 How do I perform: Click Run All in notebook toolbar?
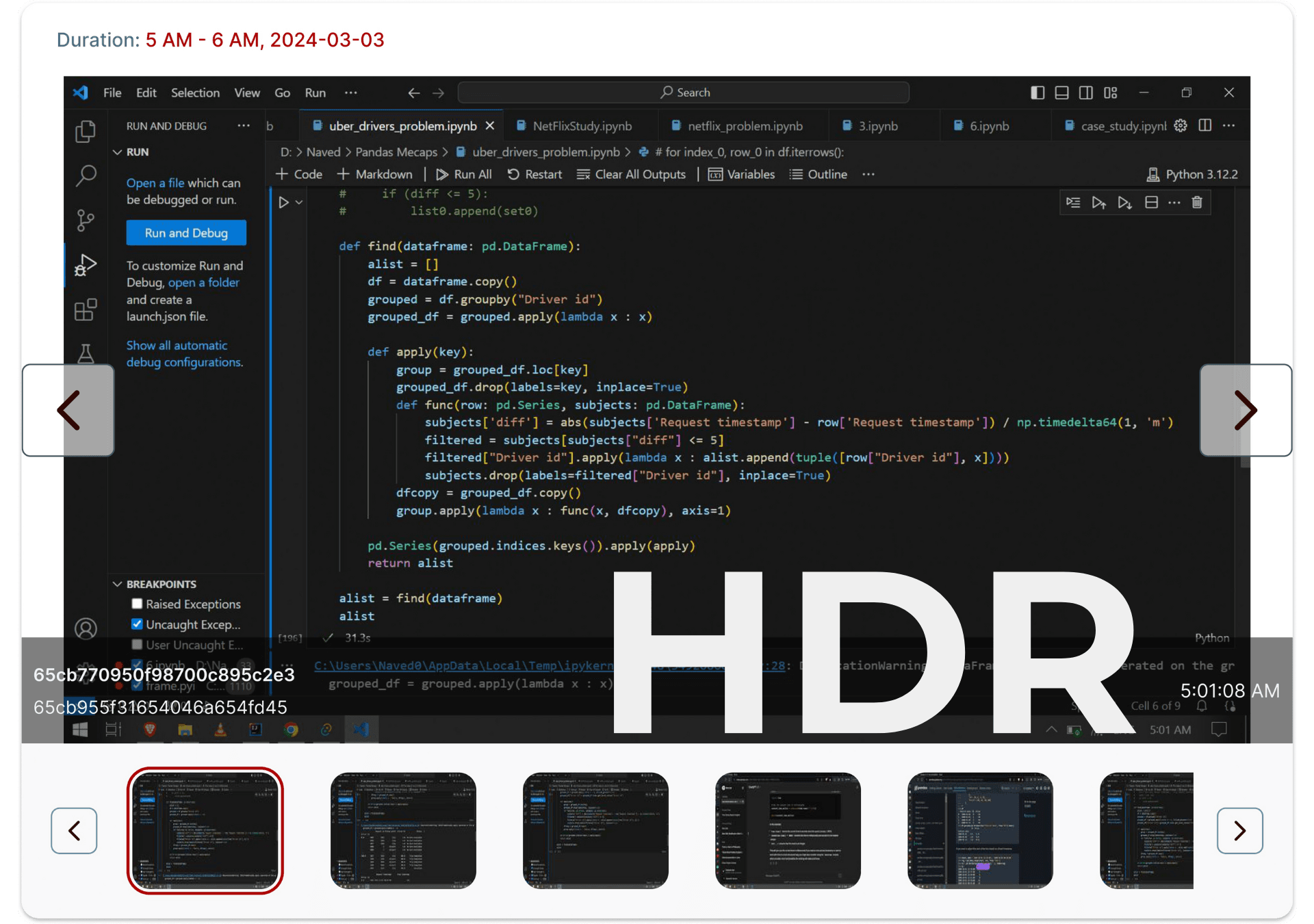coord(464,175)
